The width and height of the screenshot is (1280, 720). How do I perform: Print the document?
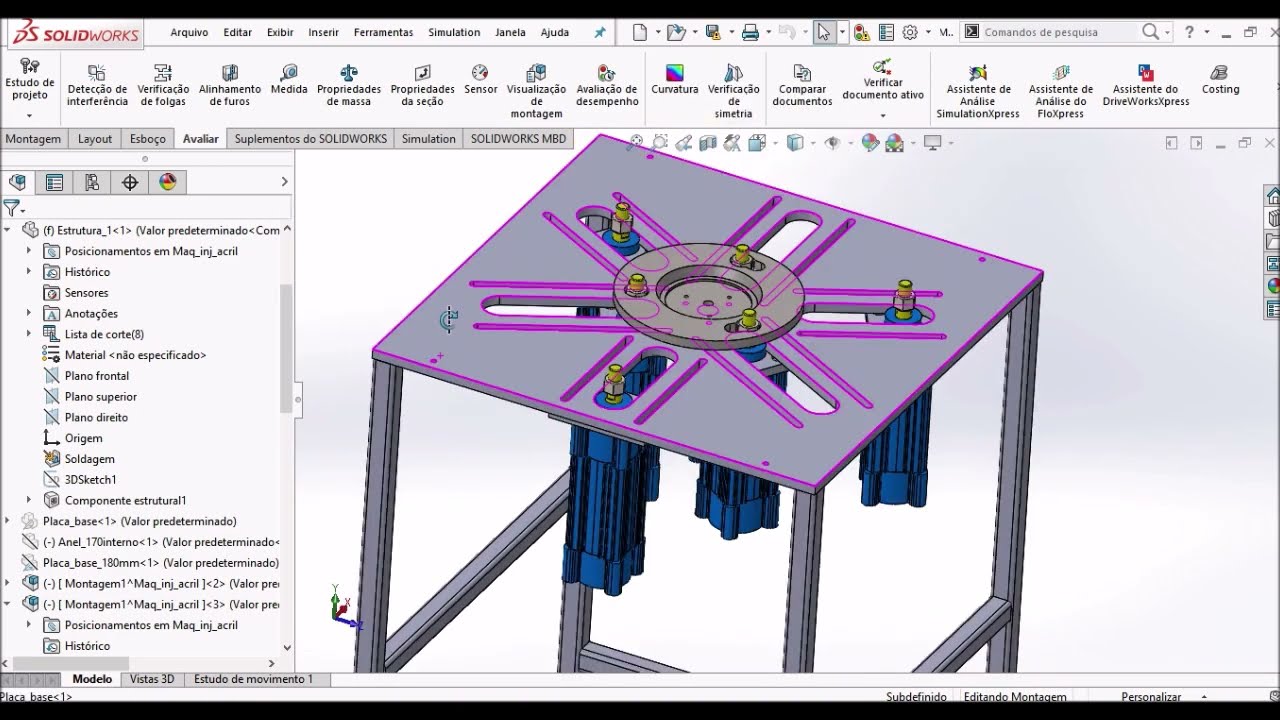750,32
